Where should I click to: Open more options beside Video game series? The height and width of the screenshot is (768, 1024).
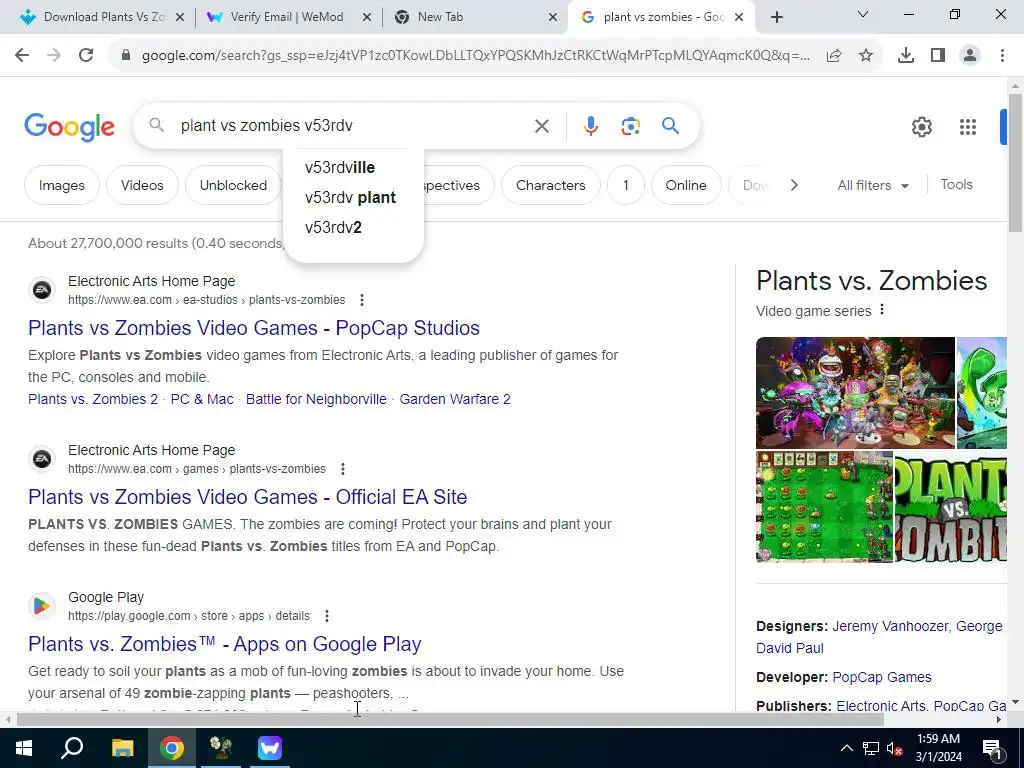[x=882, y=310]
